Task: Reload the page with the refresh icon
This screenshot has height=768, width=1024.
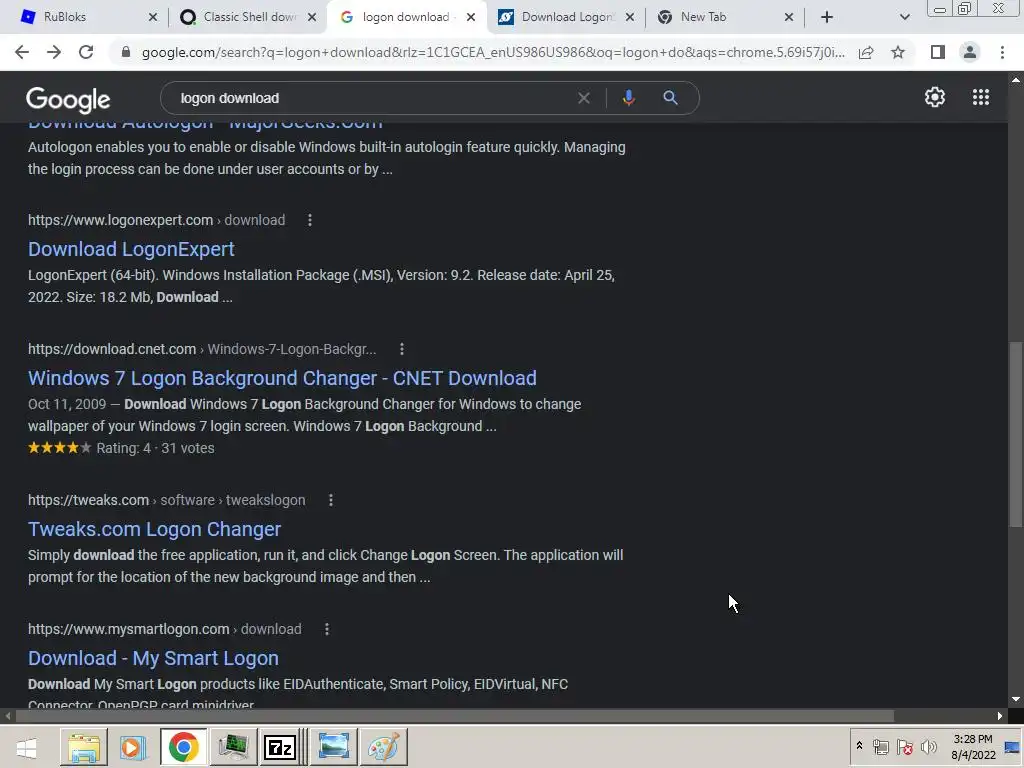Action: click(86, 52)
